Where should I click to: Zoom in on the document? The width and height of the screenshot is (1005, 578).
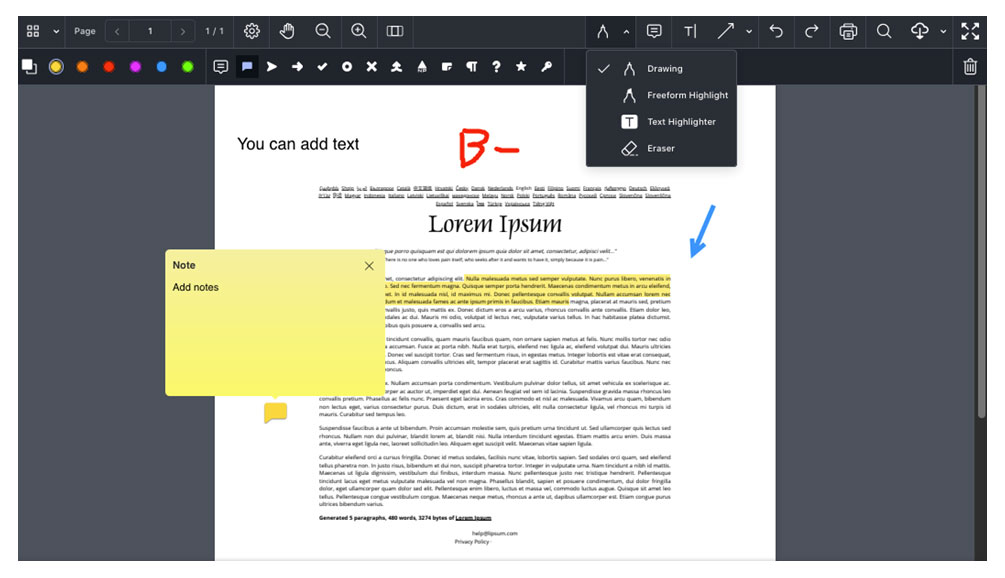[x=359, y=31]
